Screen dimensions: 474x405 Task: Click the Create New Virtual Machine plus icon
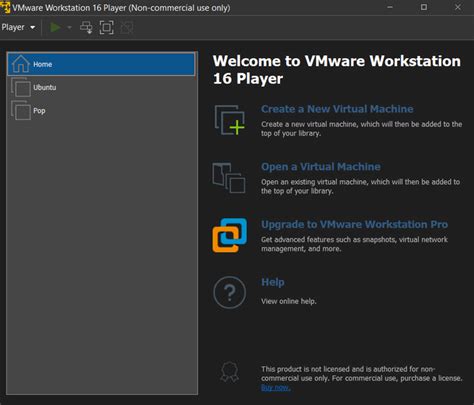tap(230, 120)
